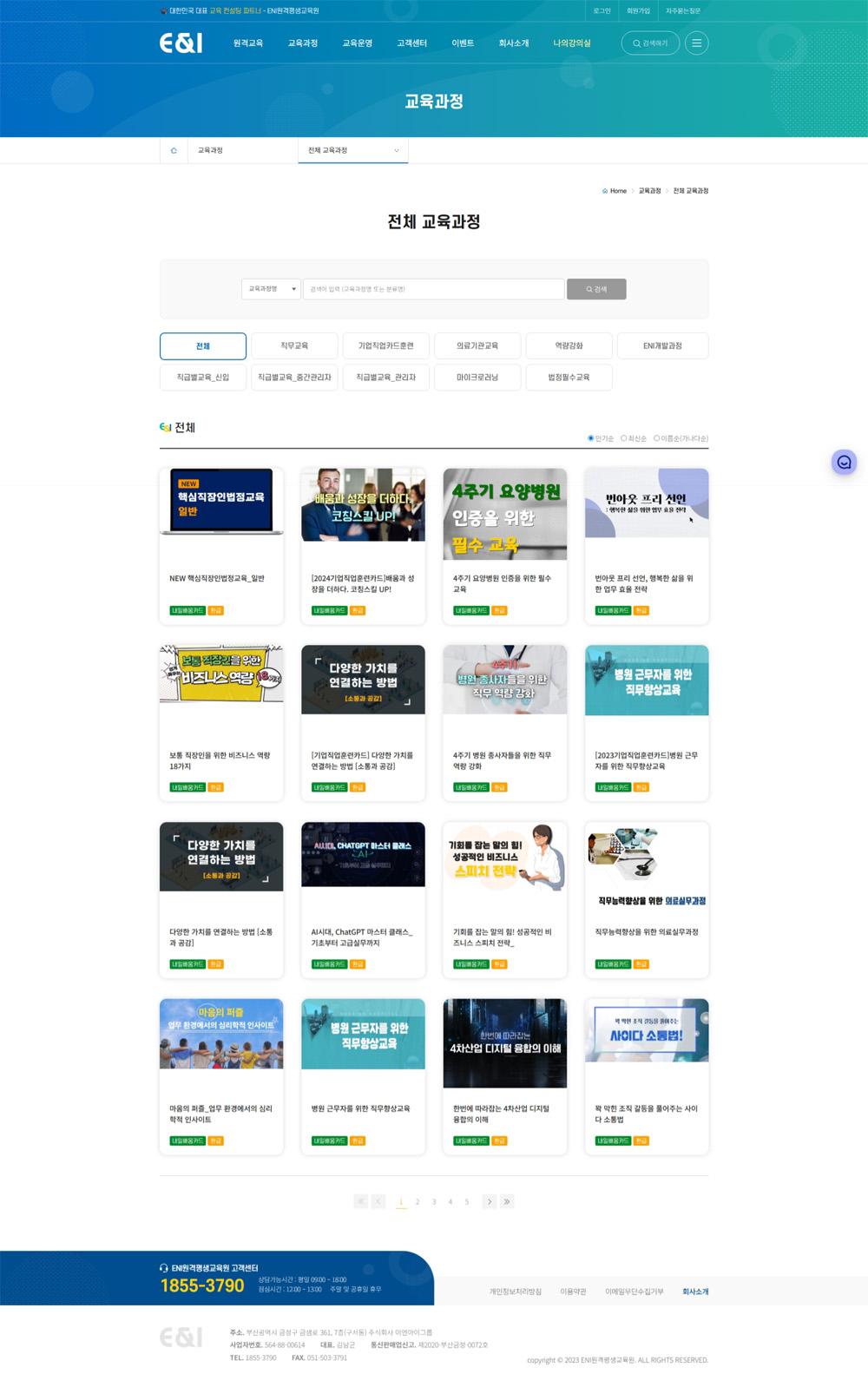Click the gray 검색 search button
The height and width of the screenshot is (1387, 868).
[596, 289]
